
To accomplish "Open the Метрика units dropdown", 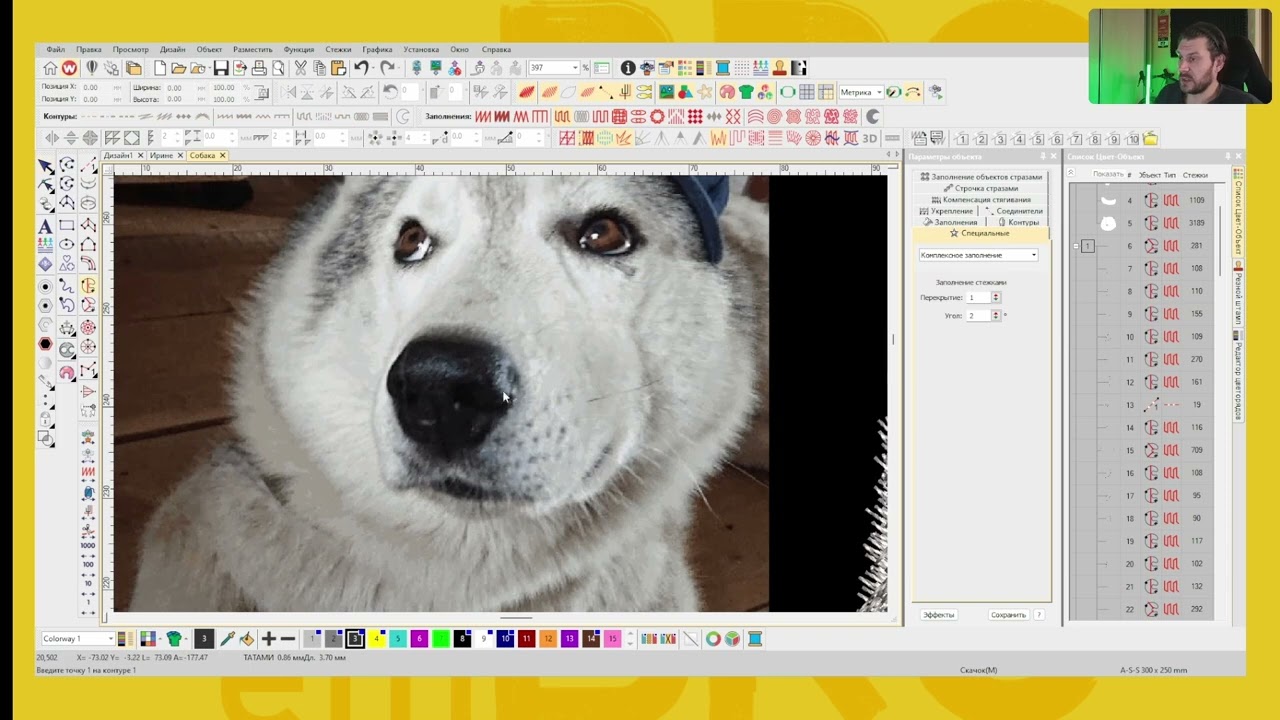I will click(x=879, y=92).
